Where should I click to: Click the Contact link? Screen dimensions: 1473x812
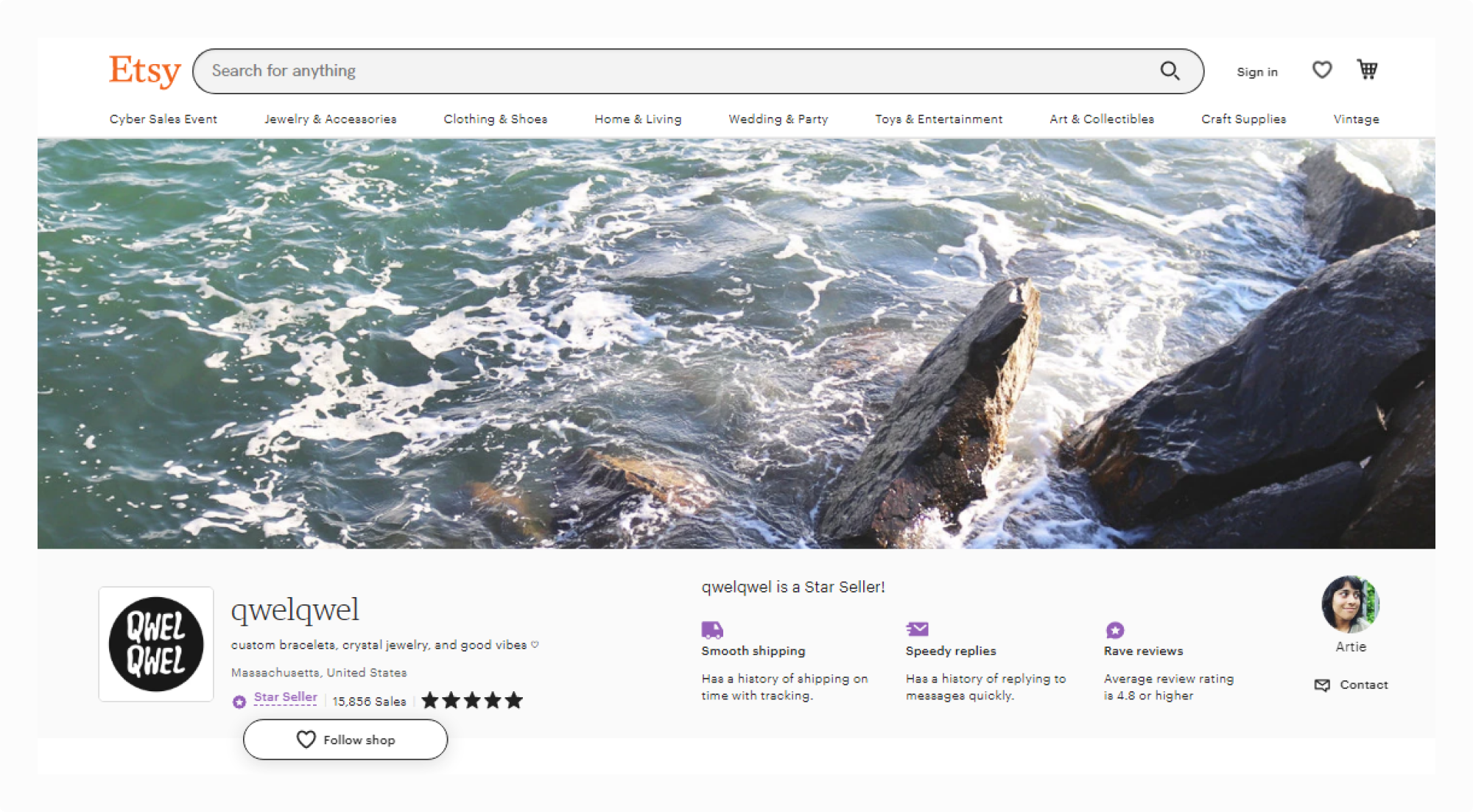pos(1363,685)
